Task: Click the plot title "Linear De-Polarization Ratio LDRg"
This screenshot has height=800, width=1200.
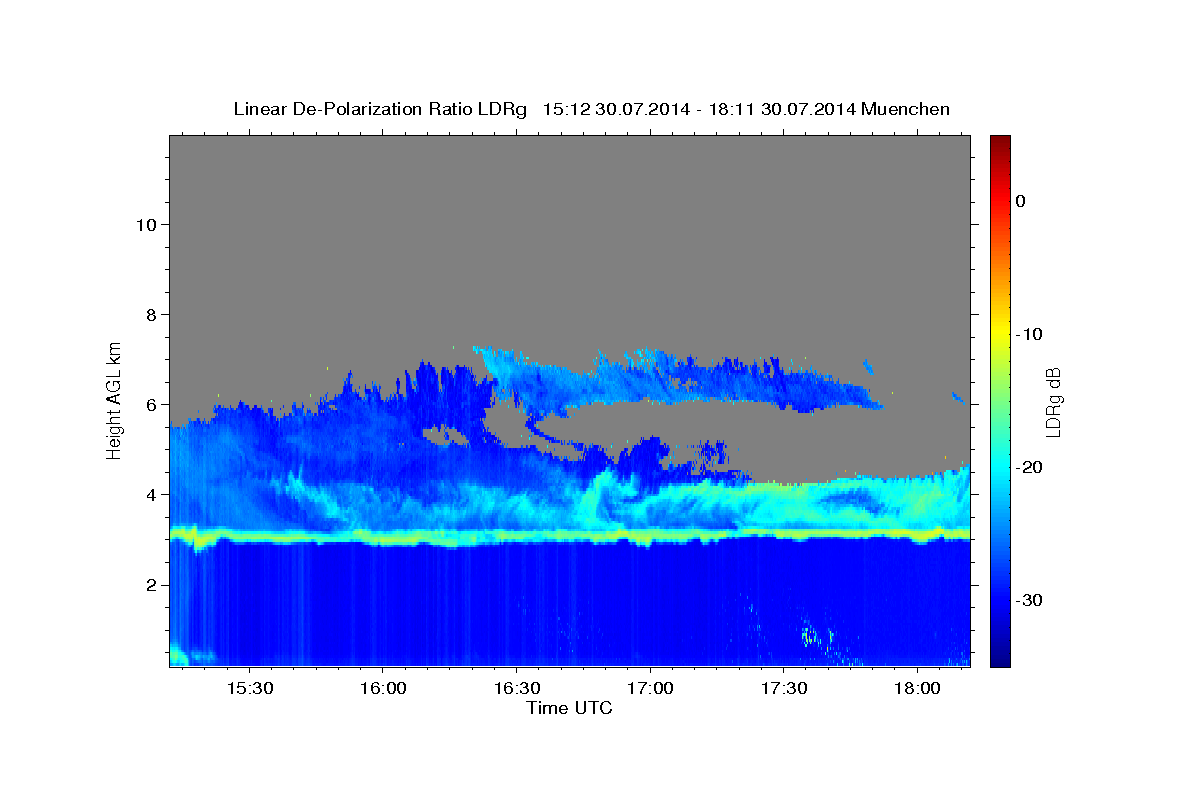Action: [380, 109]
